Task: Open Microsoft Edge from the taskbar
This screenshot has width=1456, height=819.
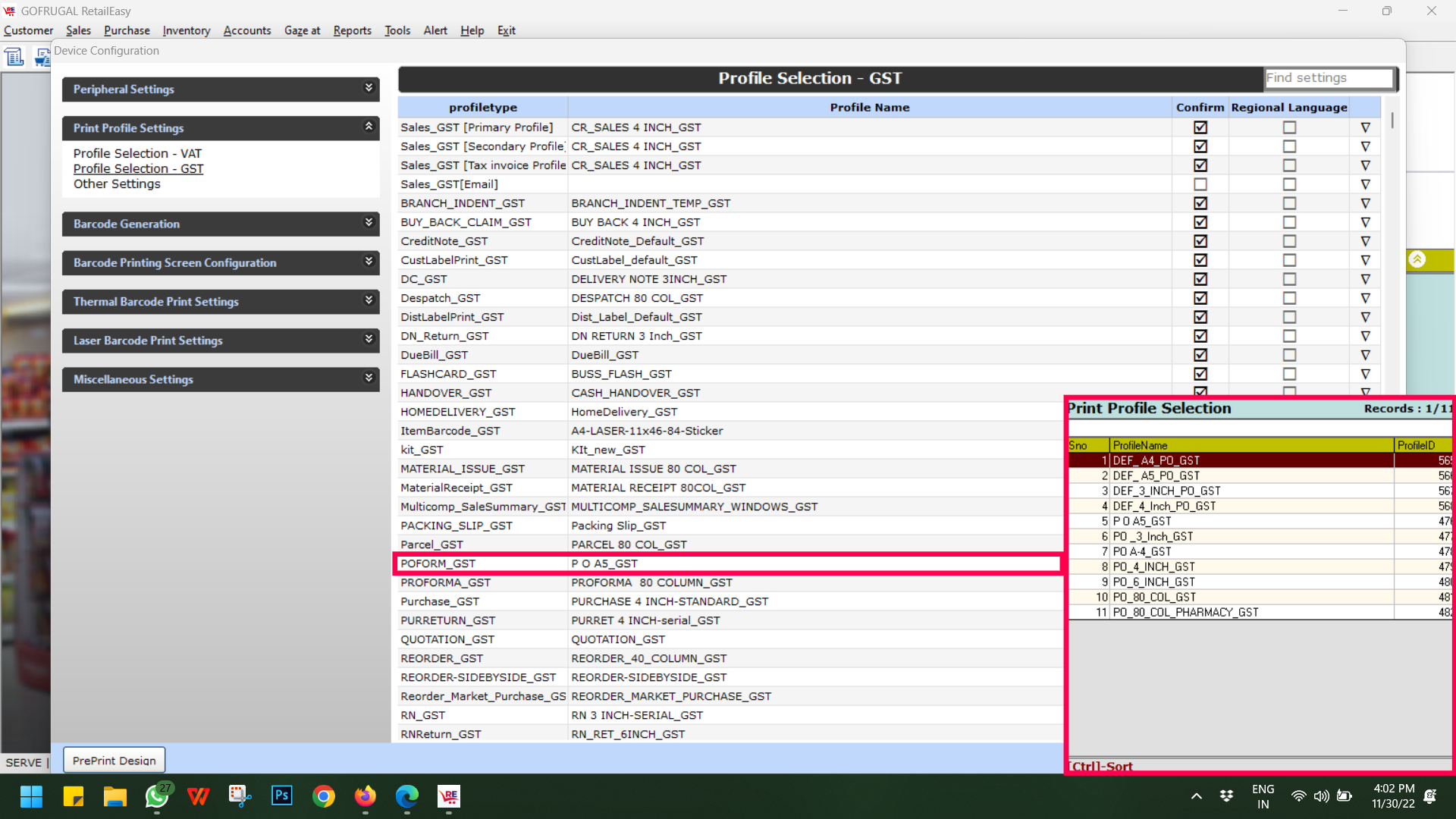Action: tap(407, 796)
